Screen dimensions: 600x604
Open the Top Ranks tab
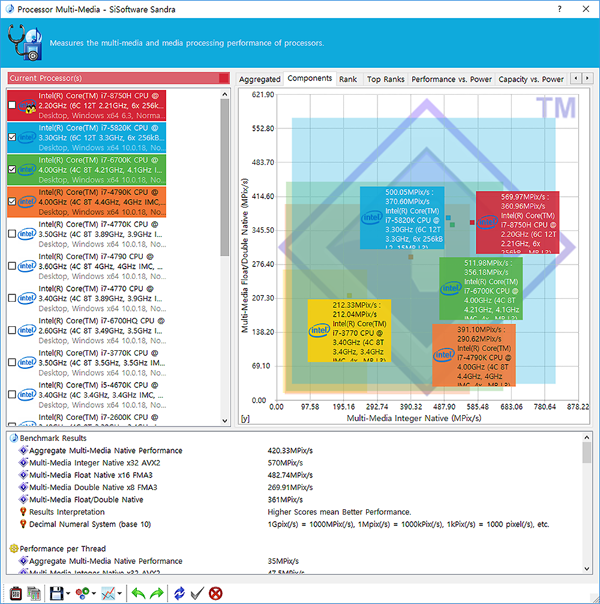pyautogui.click(x=385, y=79)
